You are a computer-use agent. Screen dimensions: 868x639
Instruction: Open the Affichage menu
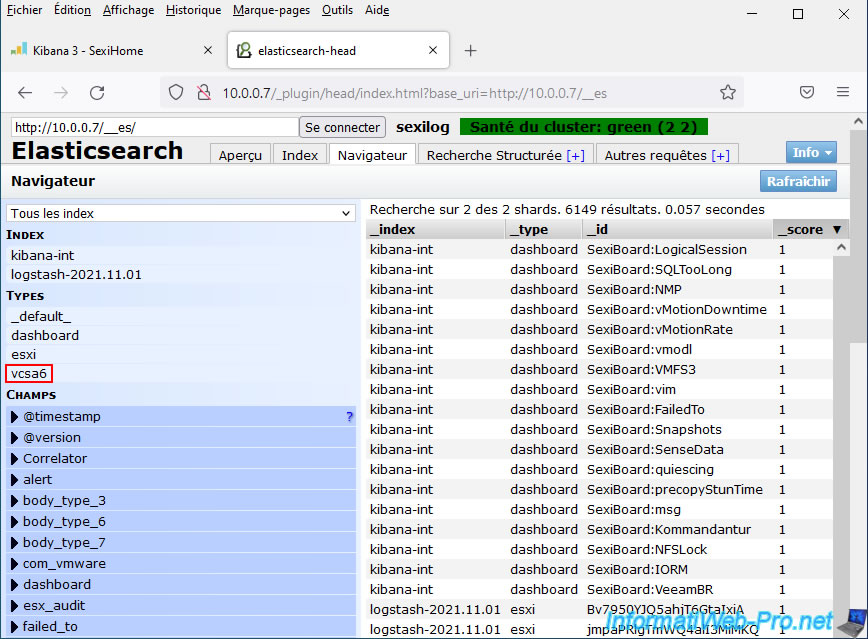[128, 10]
